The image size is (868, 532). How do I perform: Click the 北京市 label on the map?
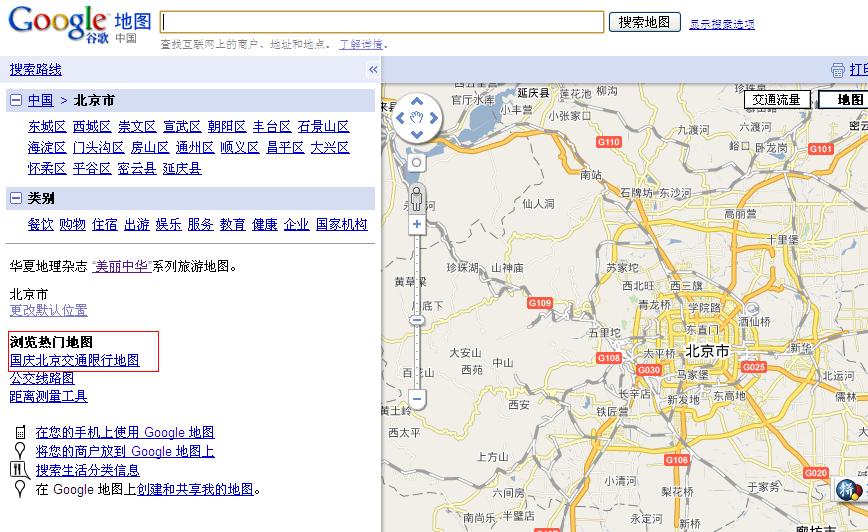pyautogui.click(x=707, y=351)
